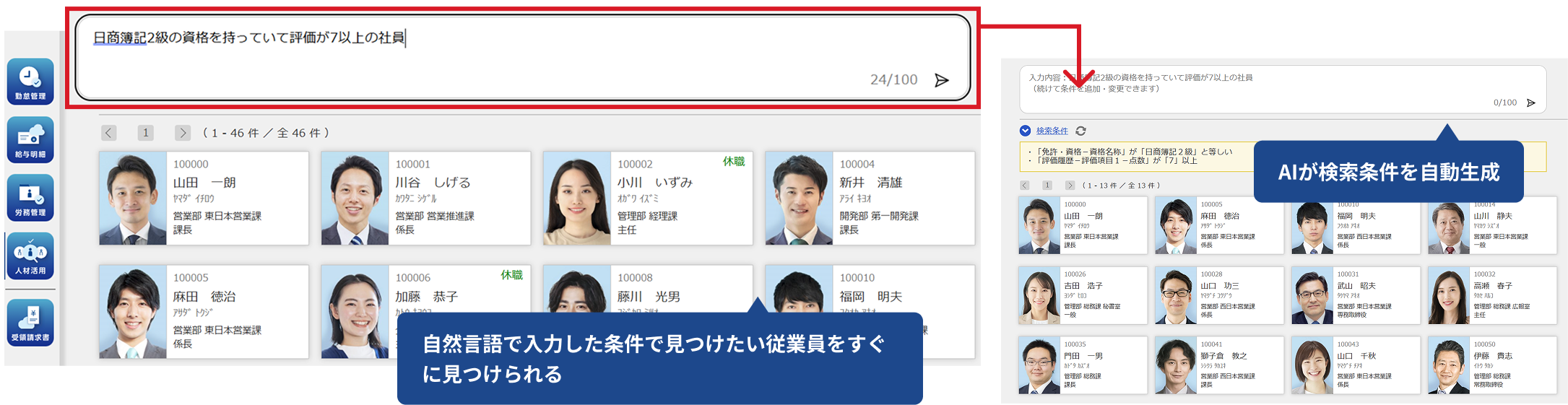Open 福岡 明夫 card in the 13件 results

coord(1356,226)
